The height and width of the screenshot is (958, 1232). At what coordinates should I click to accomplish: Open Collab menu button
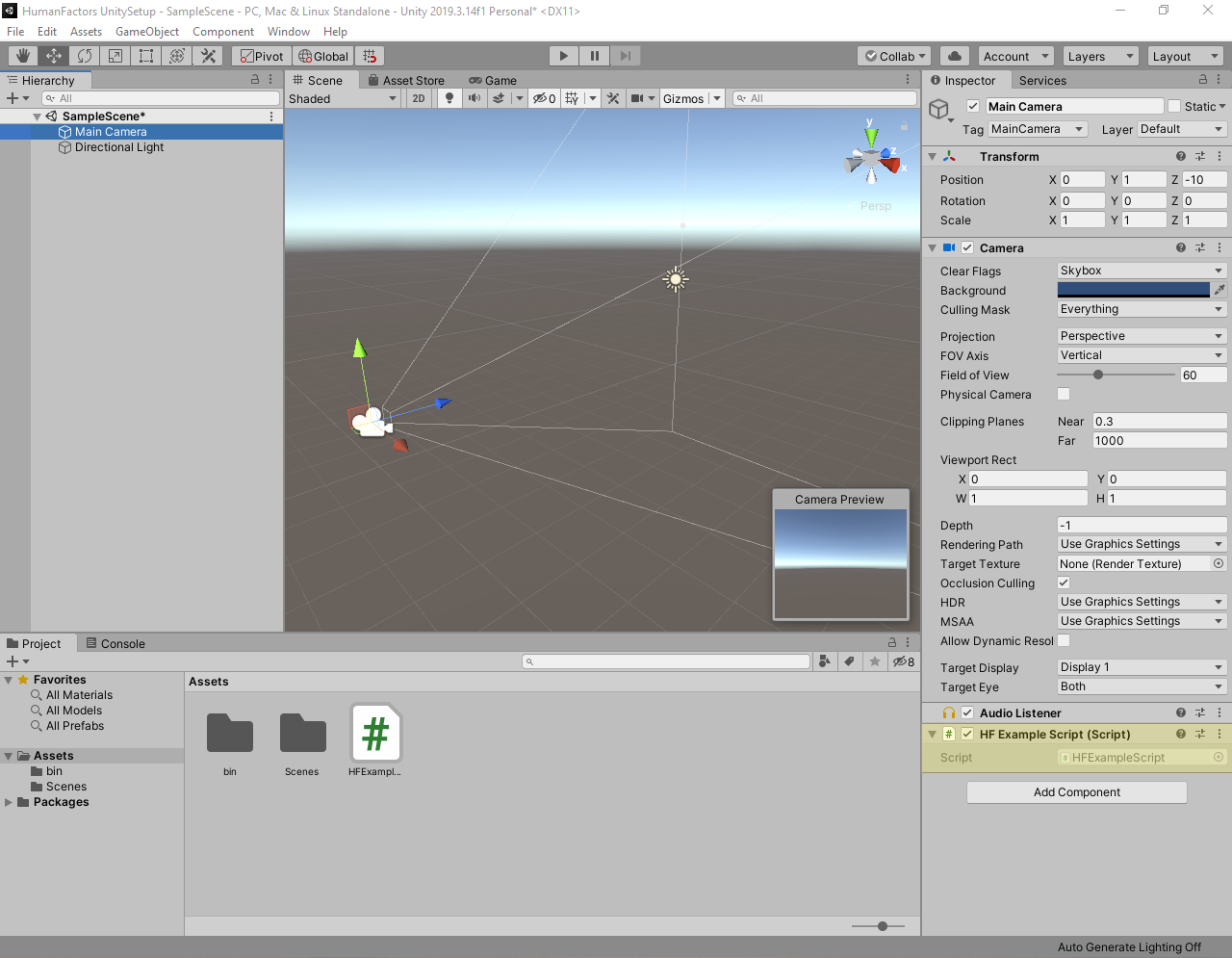pos(895,56)
